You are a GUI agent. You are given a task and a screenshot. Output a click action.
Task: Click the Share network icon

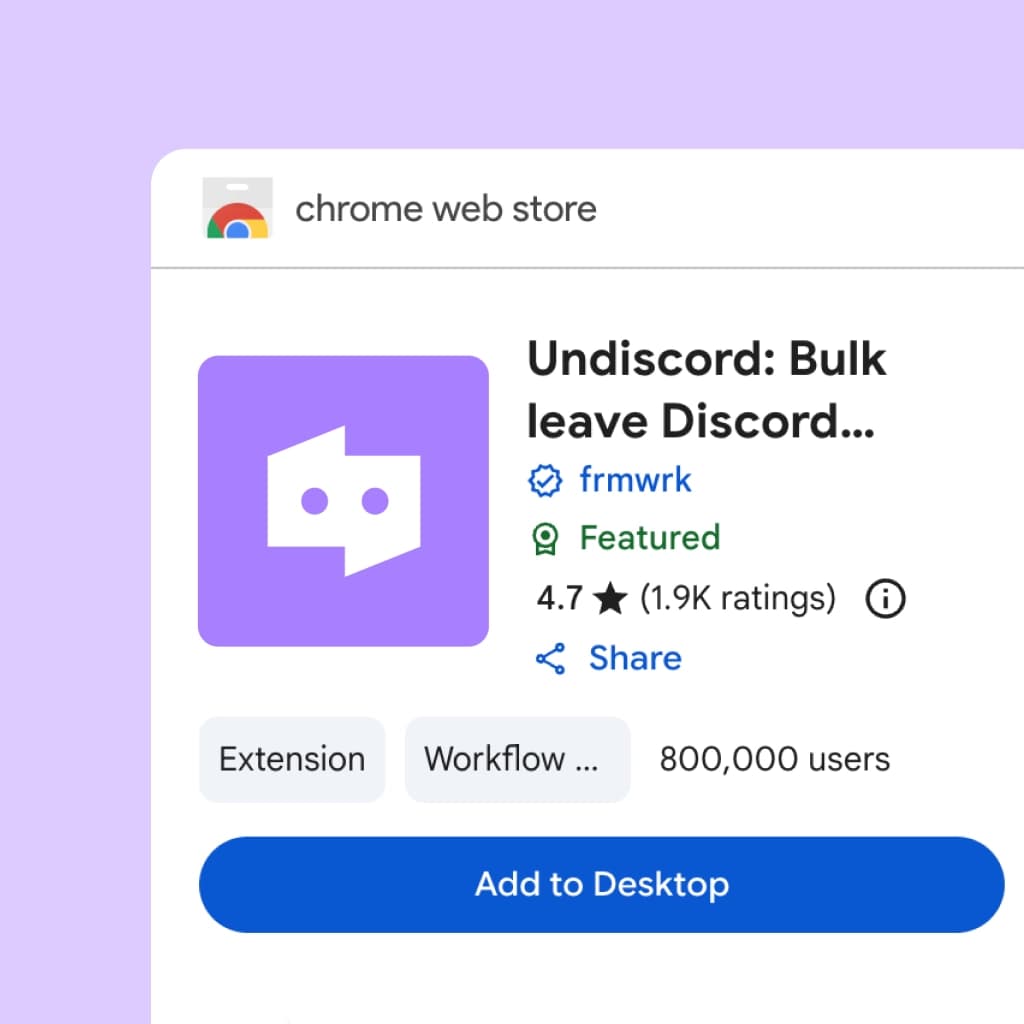point(551,658)
